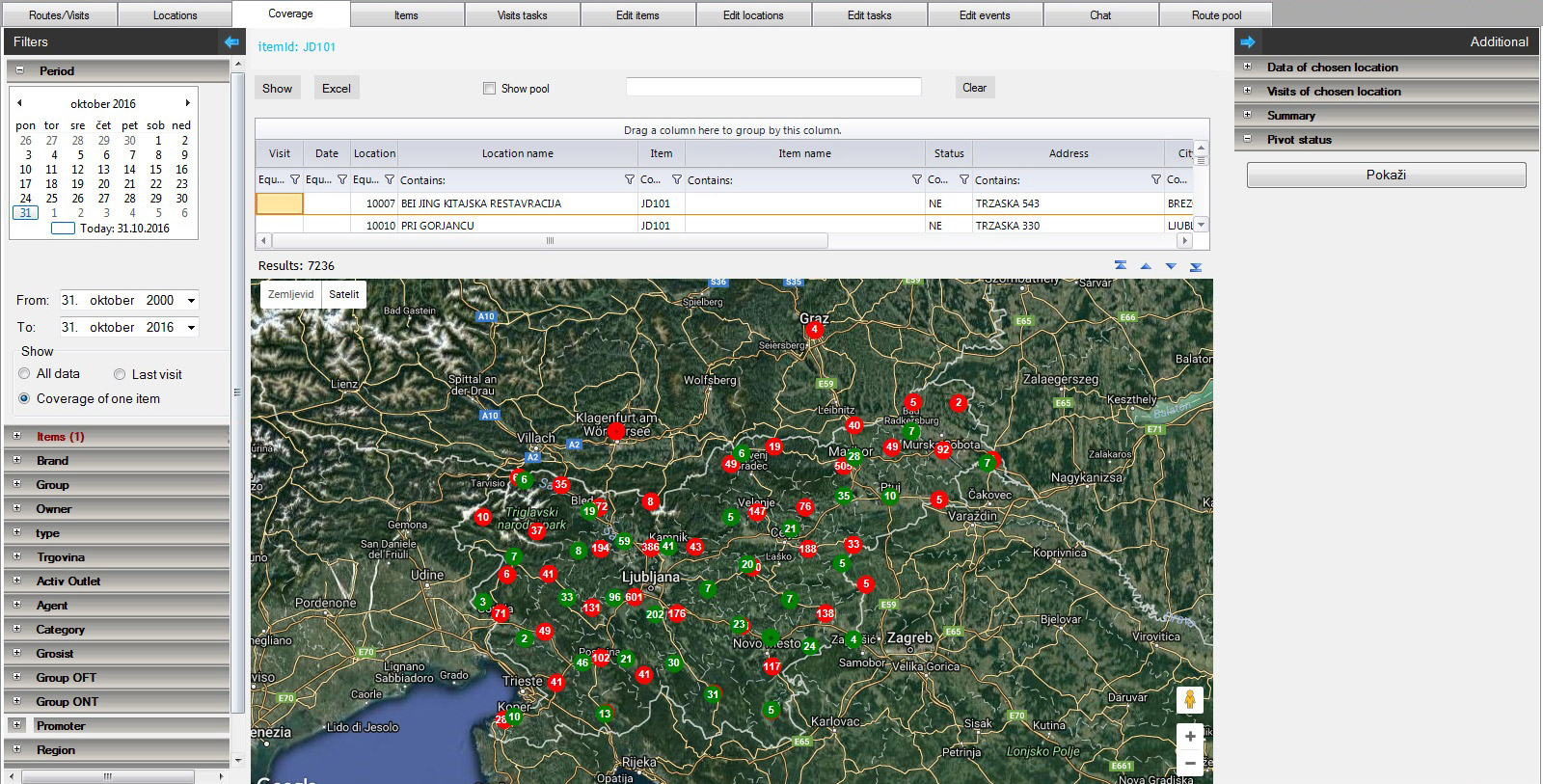Open the From date dropdown

[191, 301]
